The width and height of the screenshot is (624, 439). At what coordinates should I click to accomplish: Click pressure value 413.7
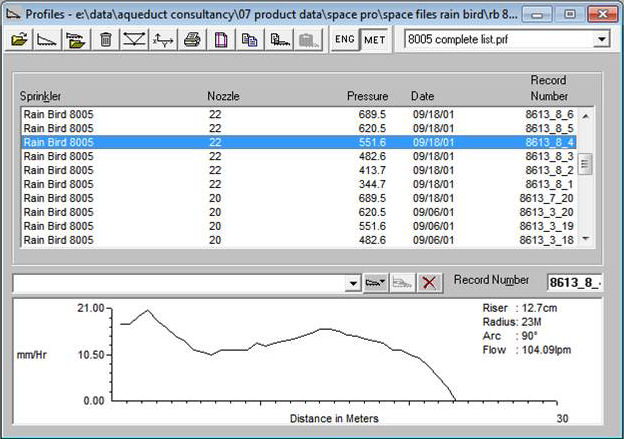click(x=372, y=170)
